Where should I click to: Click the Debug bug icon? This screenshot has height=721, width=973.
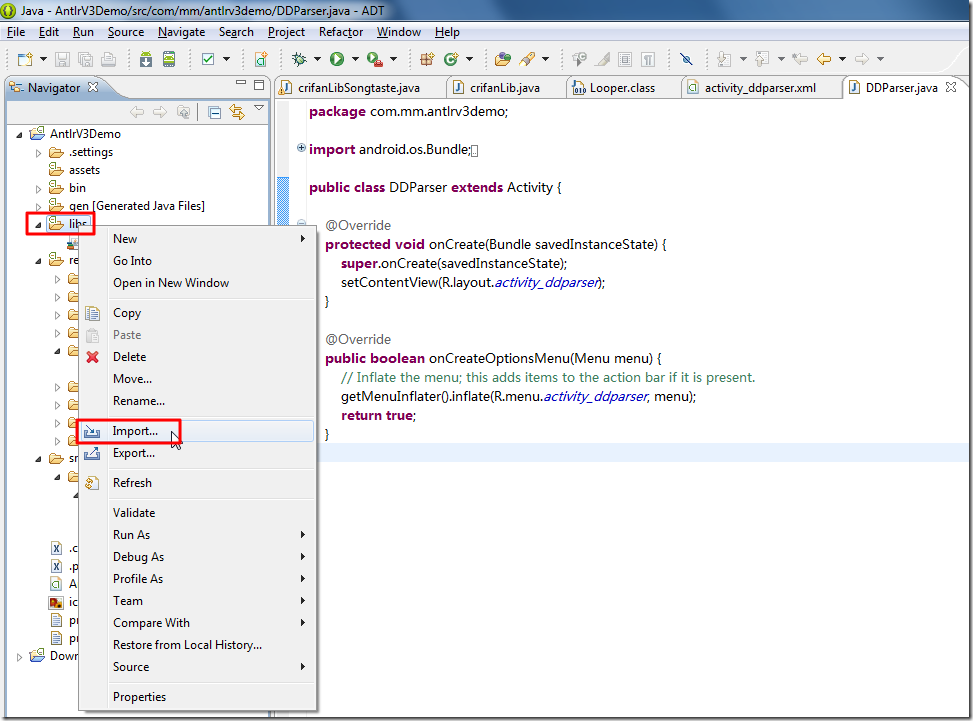point(298,59)
